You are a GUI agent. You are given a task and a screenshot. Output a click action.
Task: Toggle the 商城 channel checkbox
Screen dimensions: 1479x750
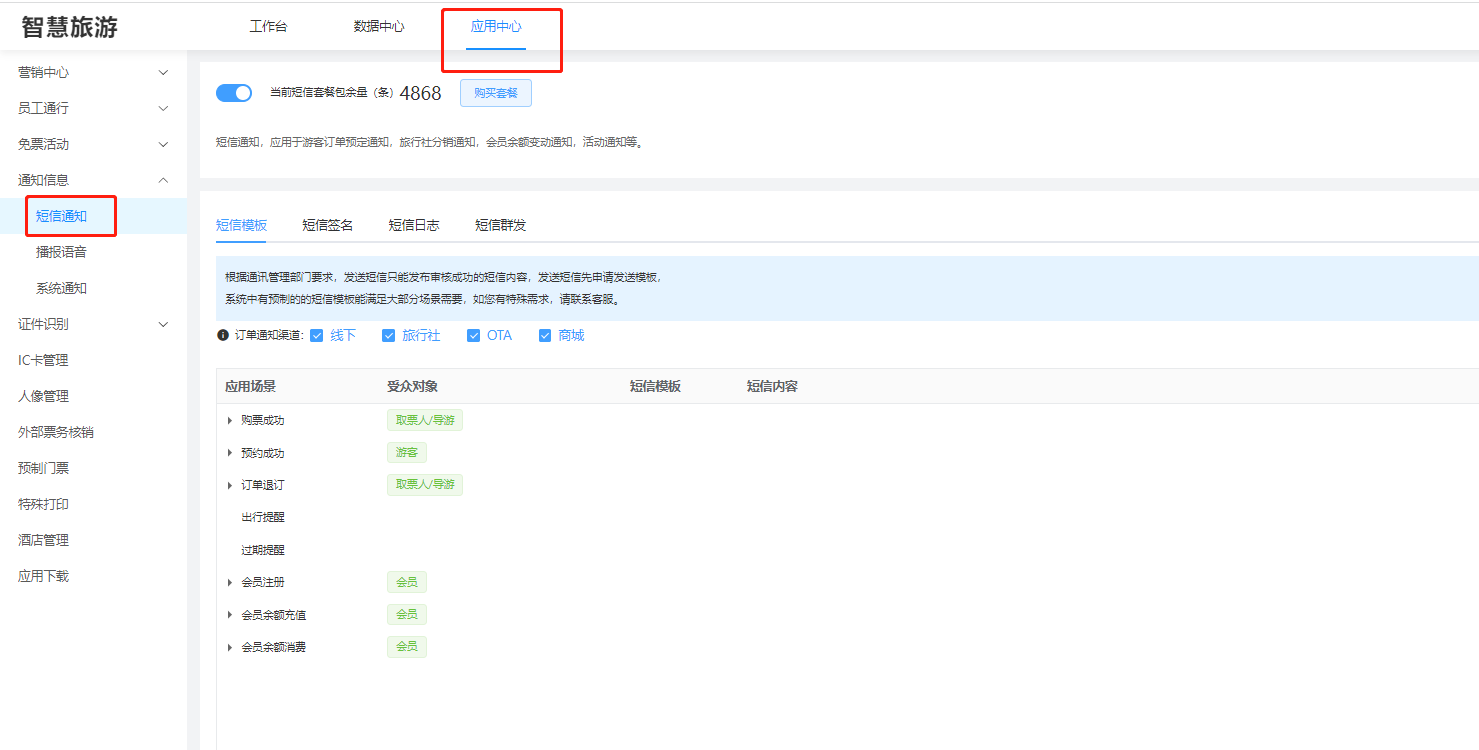pos(545,336)
